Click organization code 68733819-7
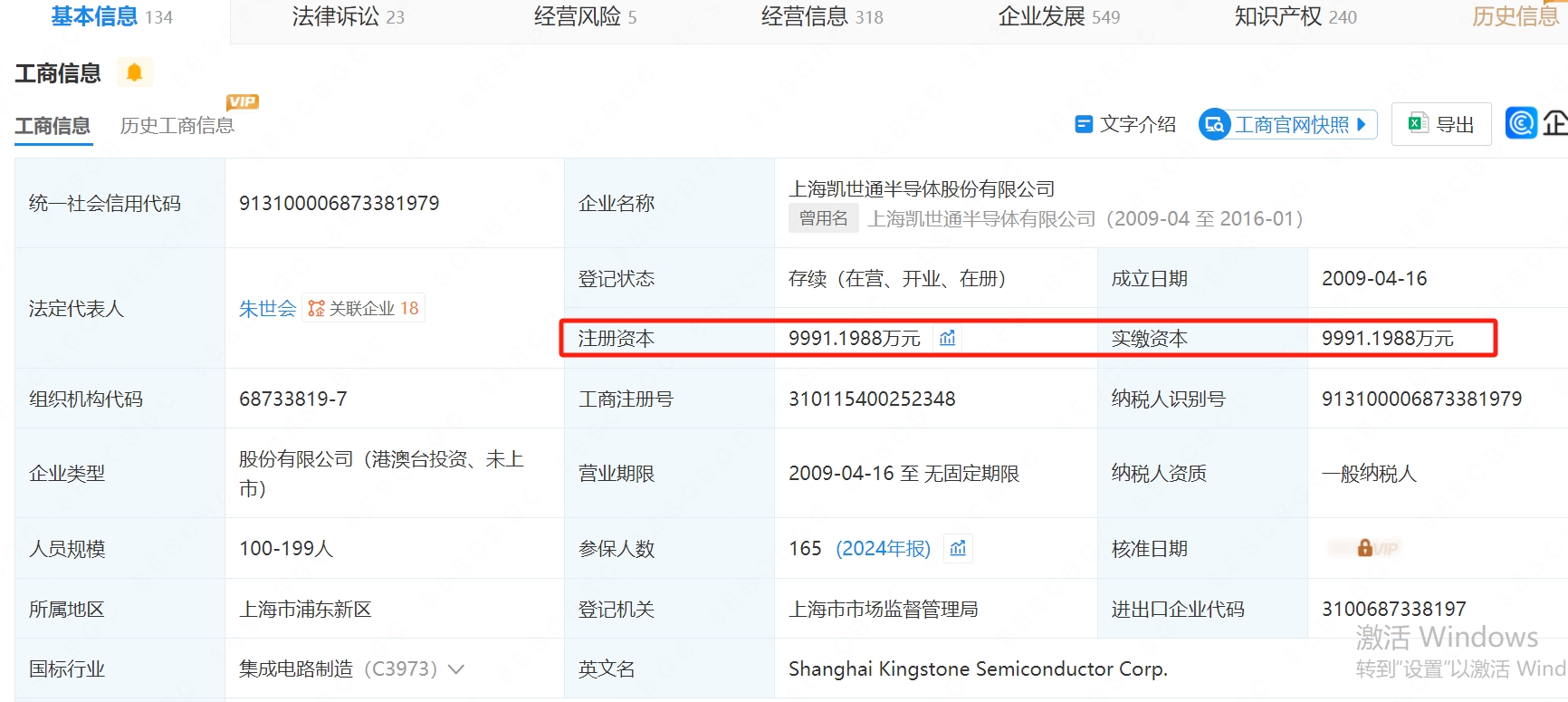Screen dimensions: 1568x702 click(x=292, y=399)
